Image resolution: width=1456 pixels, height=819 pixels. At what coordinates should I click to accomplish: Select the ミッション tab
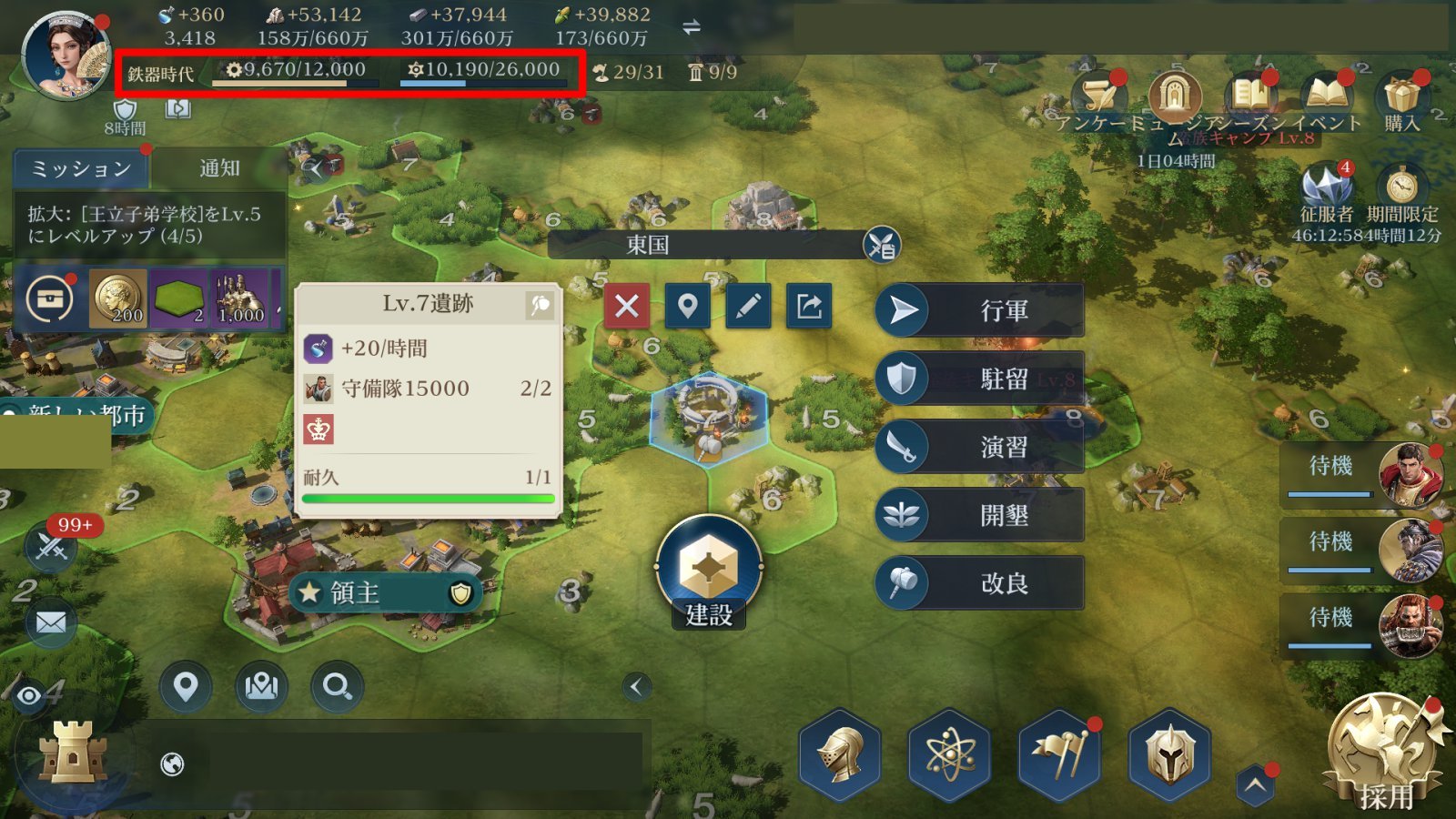click(81, 168)
